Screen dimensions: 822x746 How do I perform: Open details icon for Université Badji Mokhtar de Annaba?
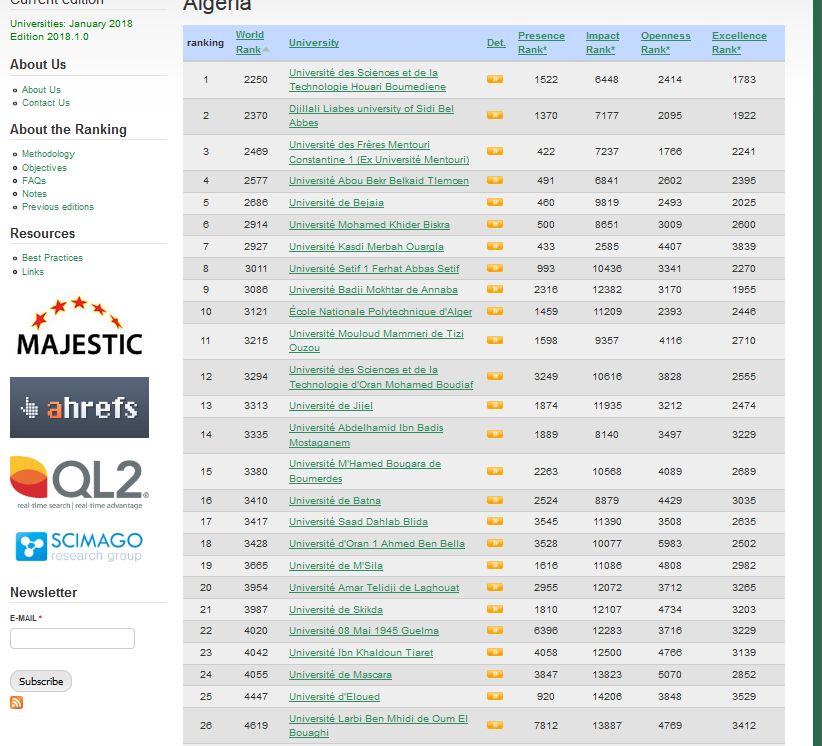[x=494, y=289]
